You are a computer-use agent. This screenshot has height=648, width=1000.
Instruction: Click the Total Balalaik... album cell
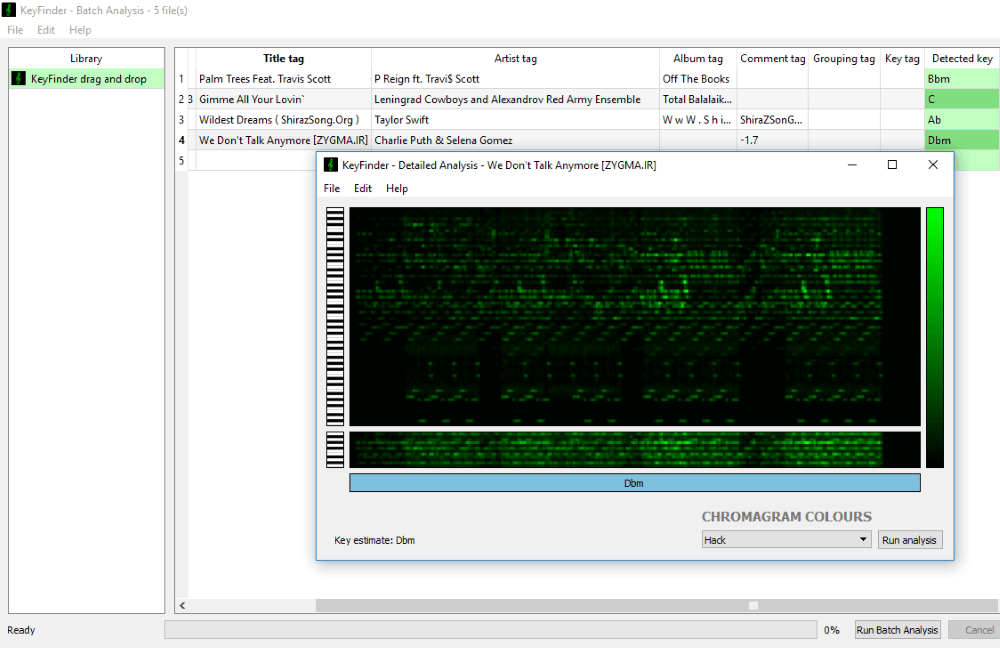698,99
